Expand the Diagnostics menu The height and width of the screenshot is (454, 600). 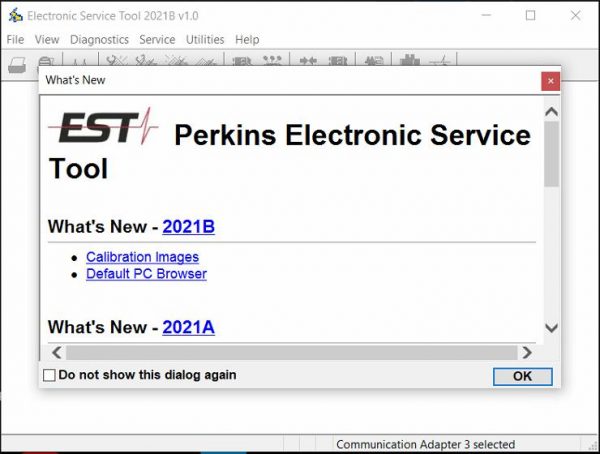click(99, 40)
